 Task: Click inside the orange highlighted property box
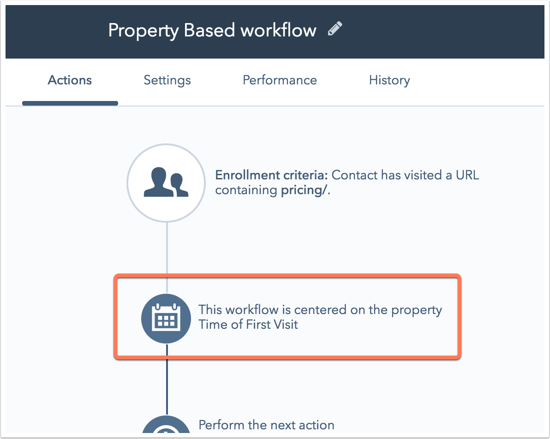pyautogui.click(x=287, y=317)
